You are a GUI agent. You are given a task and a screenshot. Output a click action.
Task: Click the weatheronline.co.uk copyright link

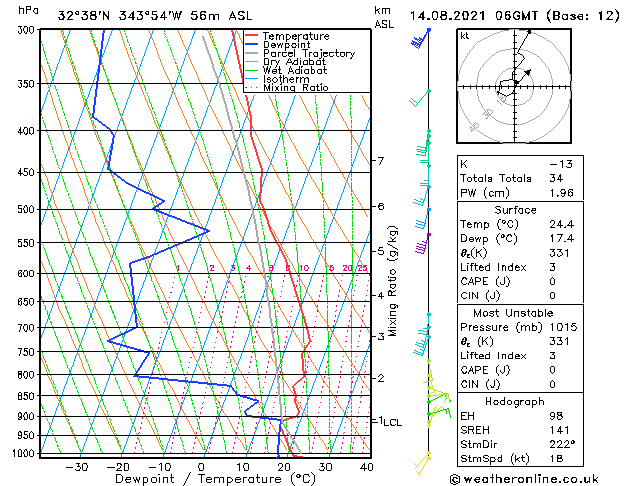[x=524, y=479]
